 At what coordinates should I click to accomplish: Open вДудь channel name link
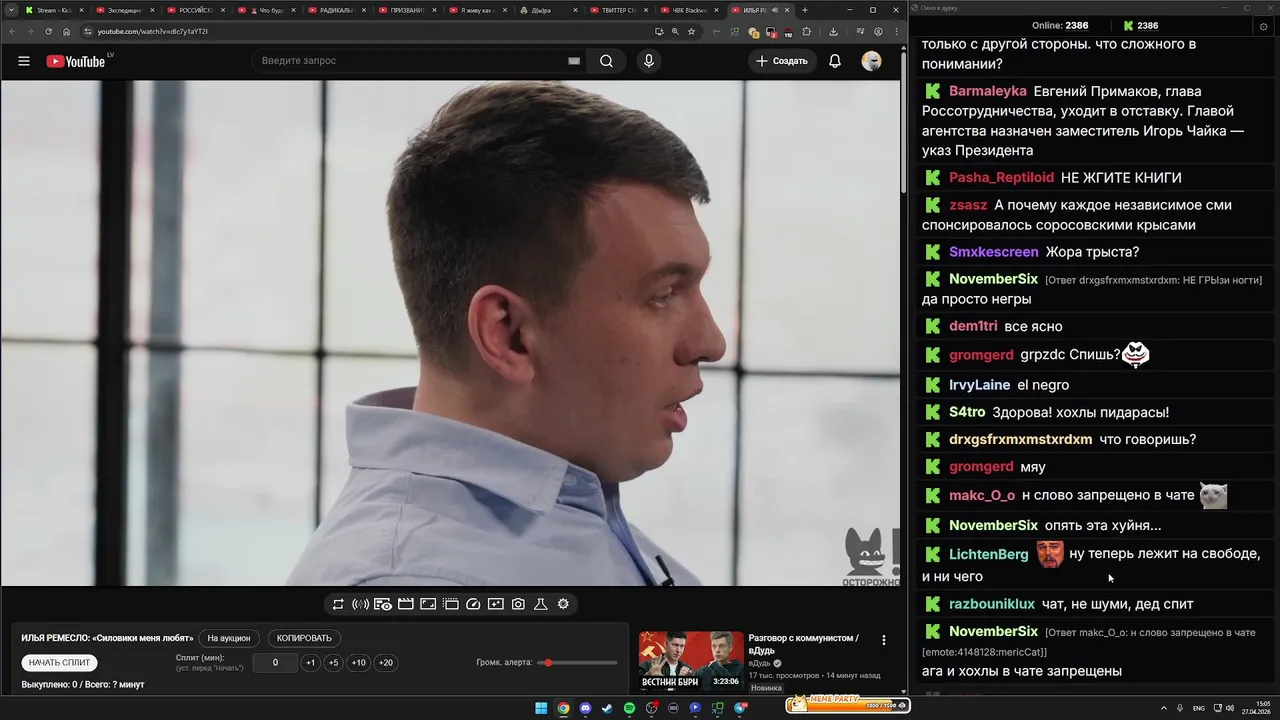[x=760, y=663]
